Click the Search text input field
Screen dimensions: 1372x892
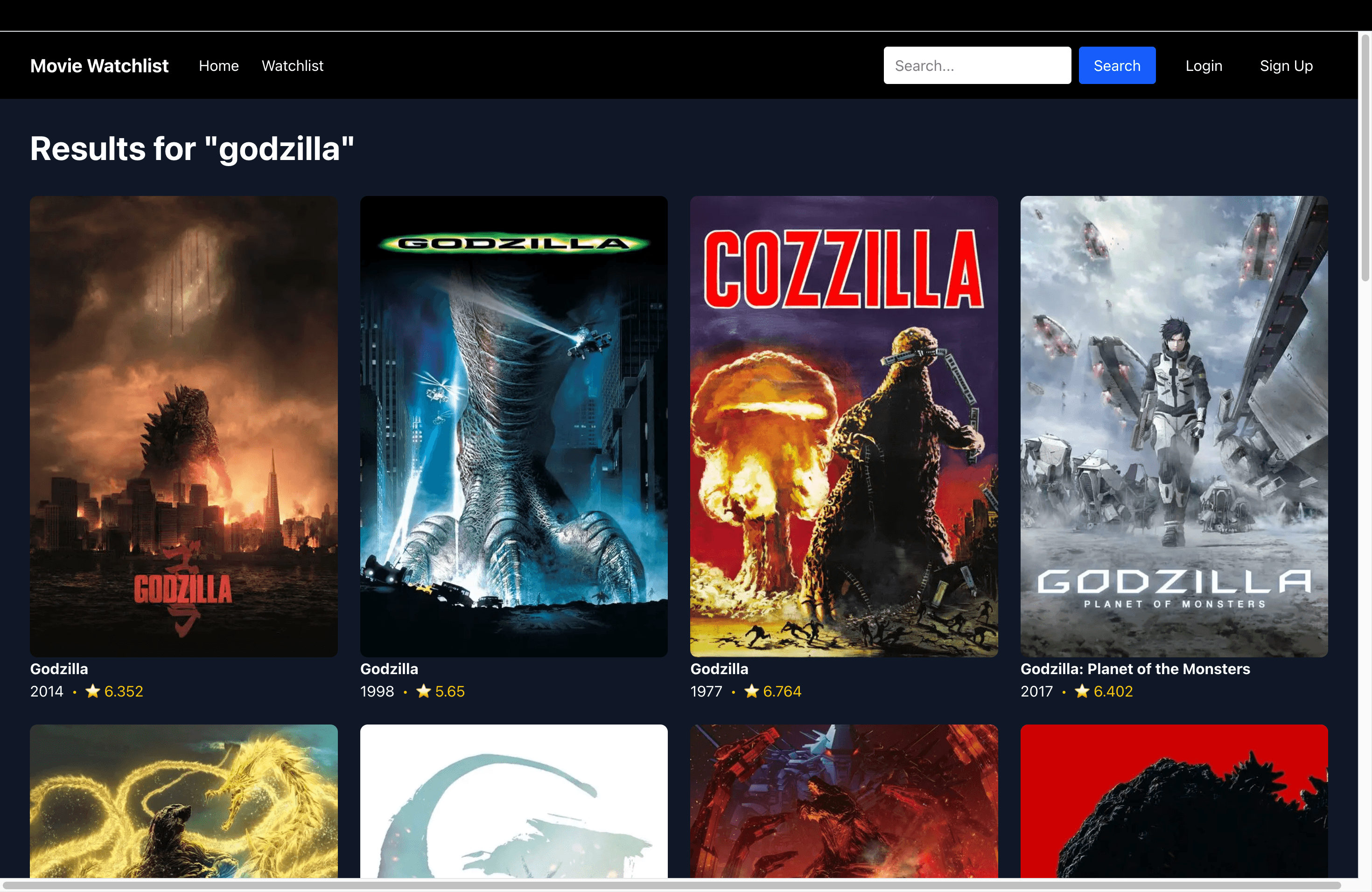point(977,65)
